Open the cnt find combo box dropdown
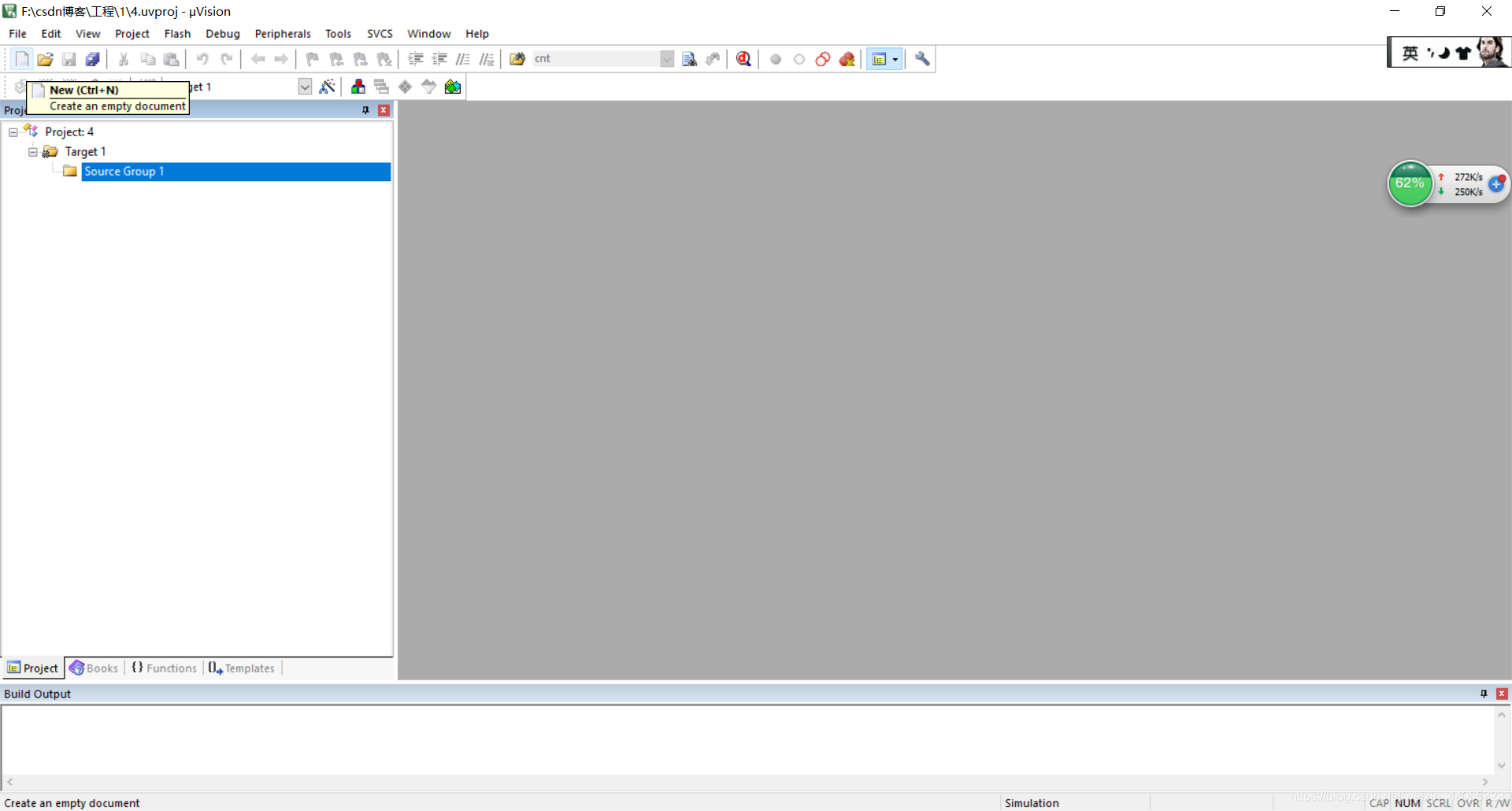 coord(667,59)
